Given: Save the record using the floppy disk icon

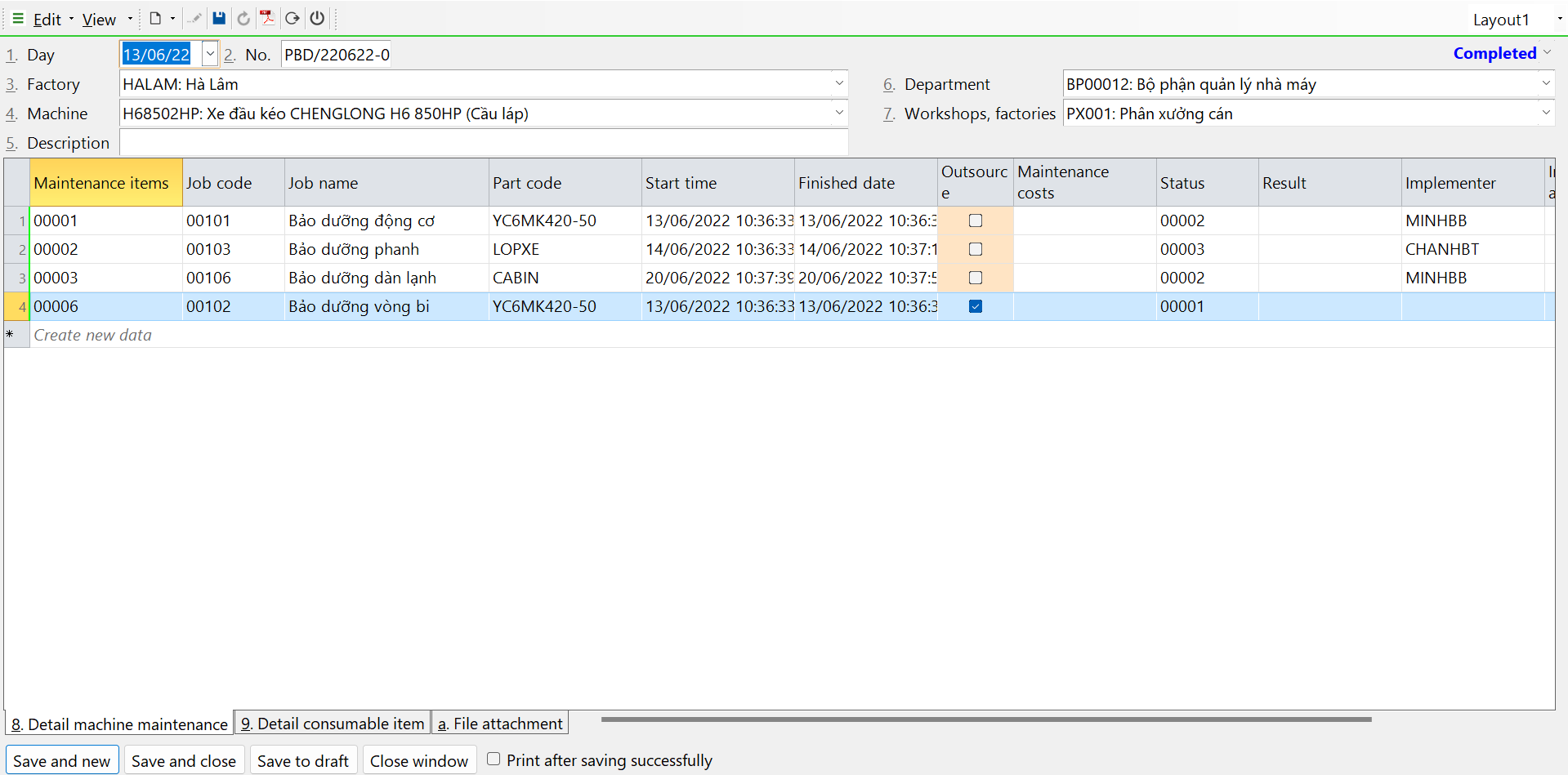Looking at the screenshot, I should [218, 19].
